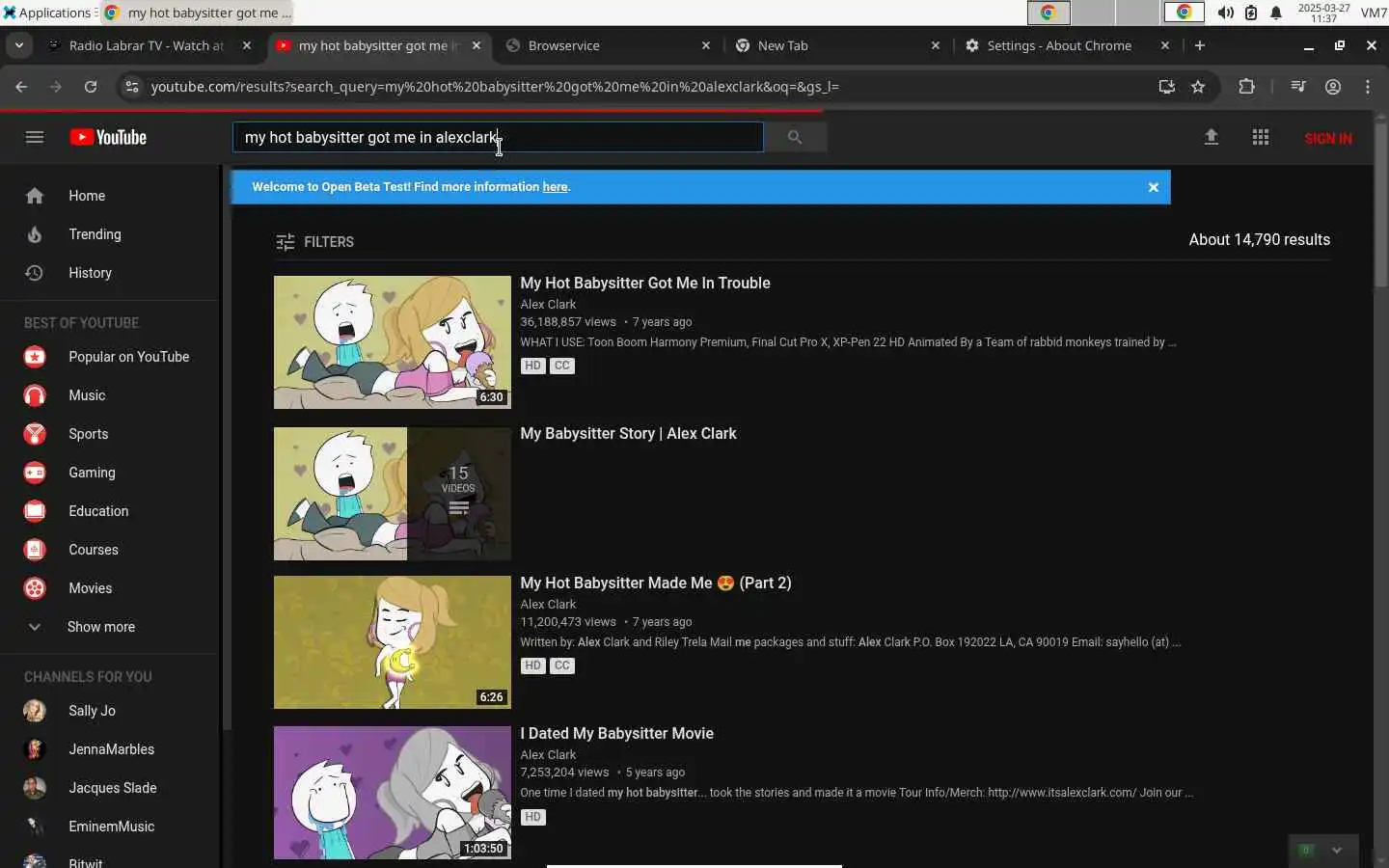The image size is (1389, 868).
Task: Follow the 'here' link in beta banner
Action: 555,187
